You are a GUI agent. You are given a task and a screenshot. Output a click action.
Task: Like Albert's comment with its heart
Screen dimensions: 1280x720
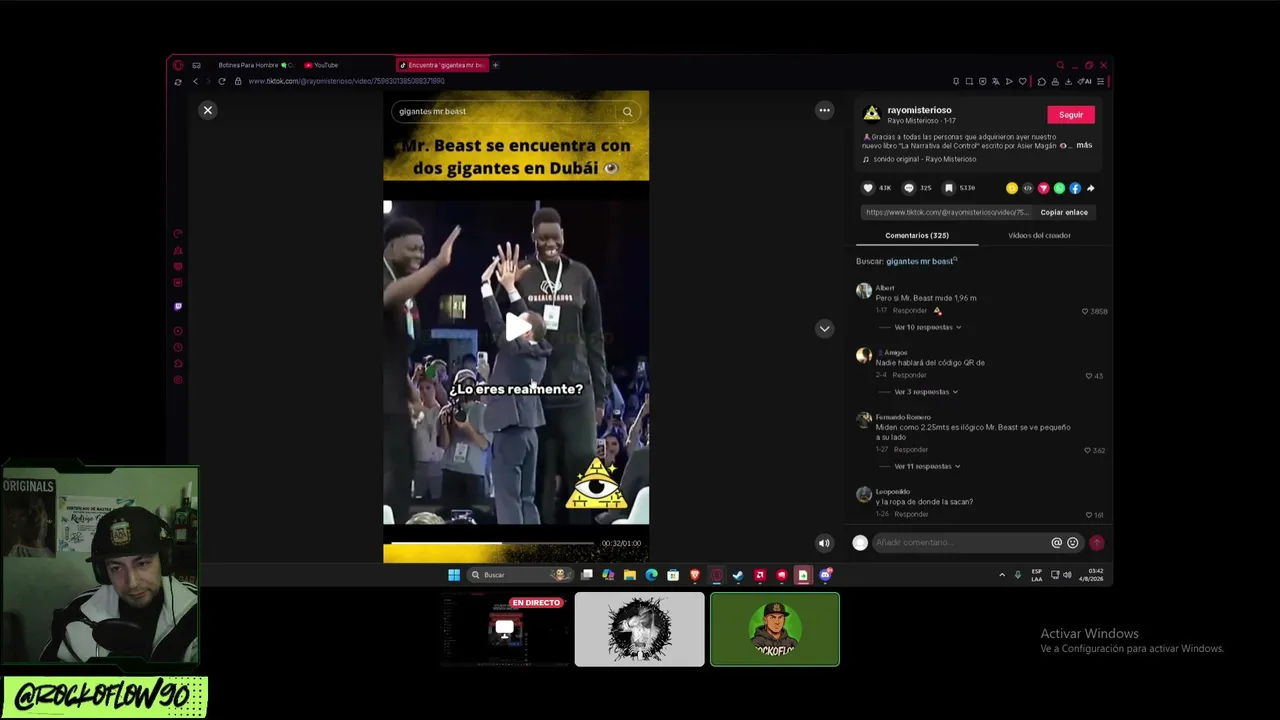click(x=1085, y=311)
